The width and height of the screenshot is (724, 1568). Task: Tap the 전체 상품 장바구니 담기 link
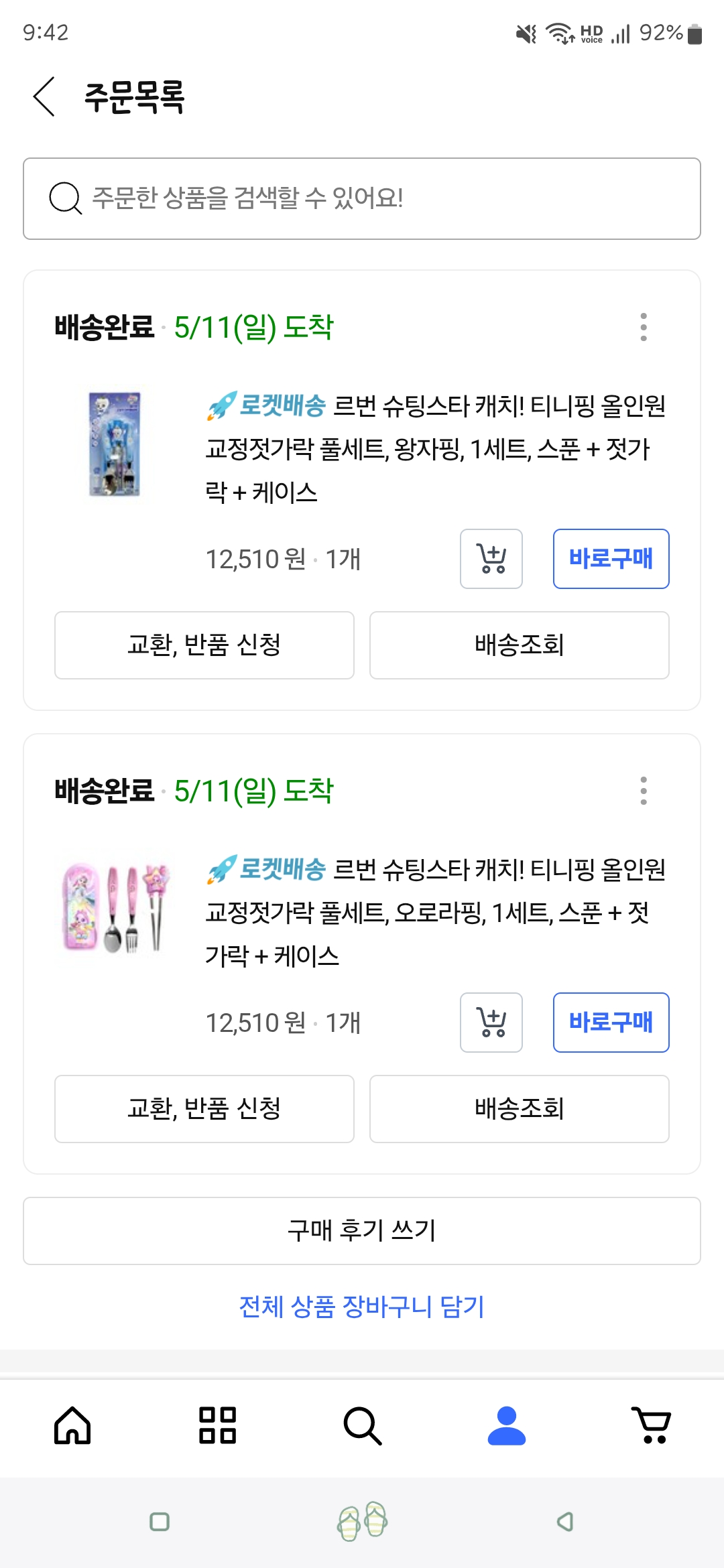[x=362, y=1307]
